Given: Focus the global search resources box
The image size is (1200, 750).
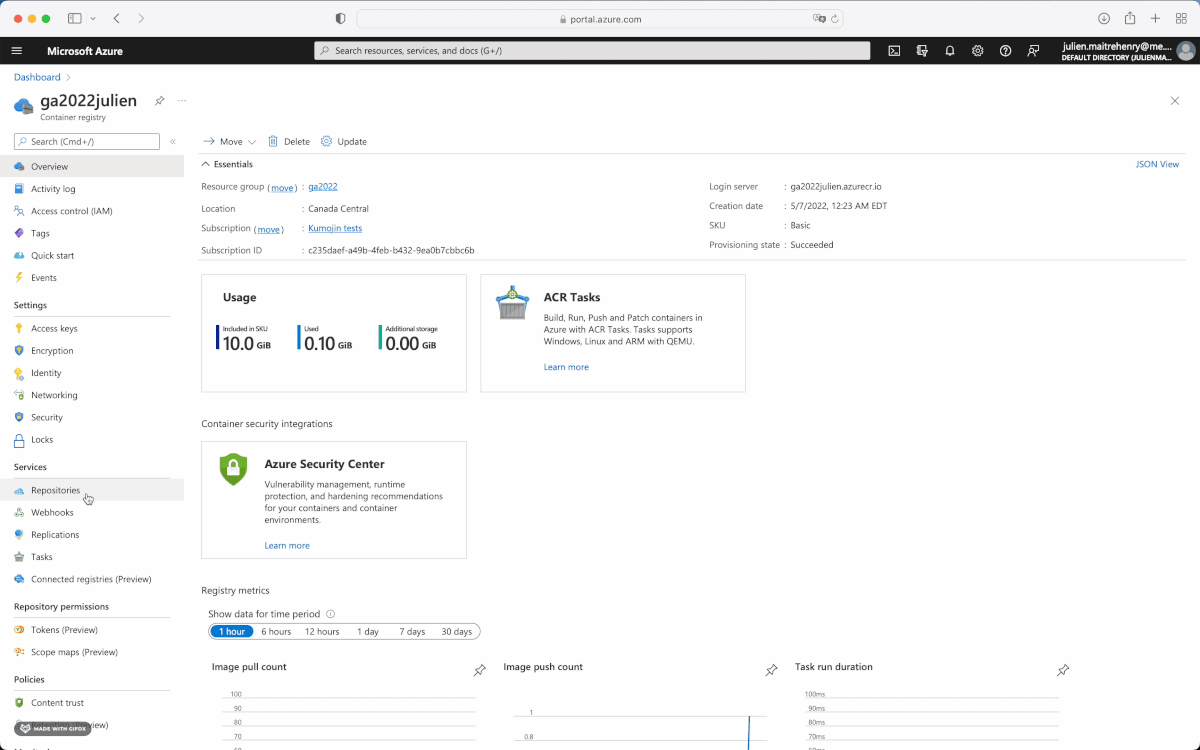Looking at the screenshot, I should pyautogui.click(x=592, y=51).
